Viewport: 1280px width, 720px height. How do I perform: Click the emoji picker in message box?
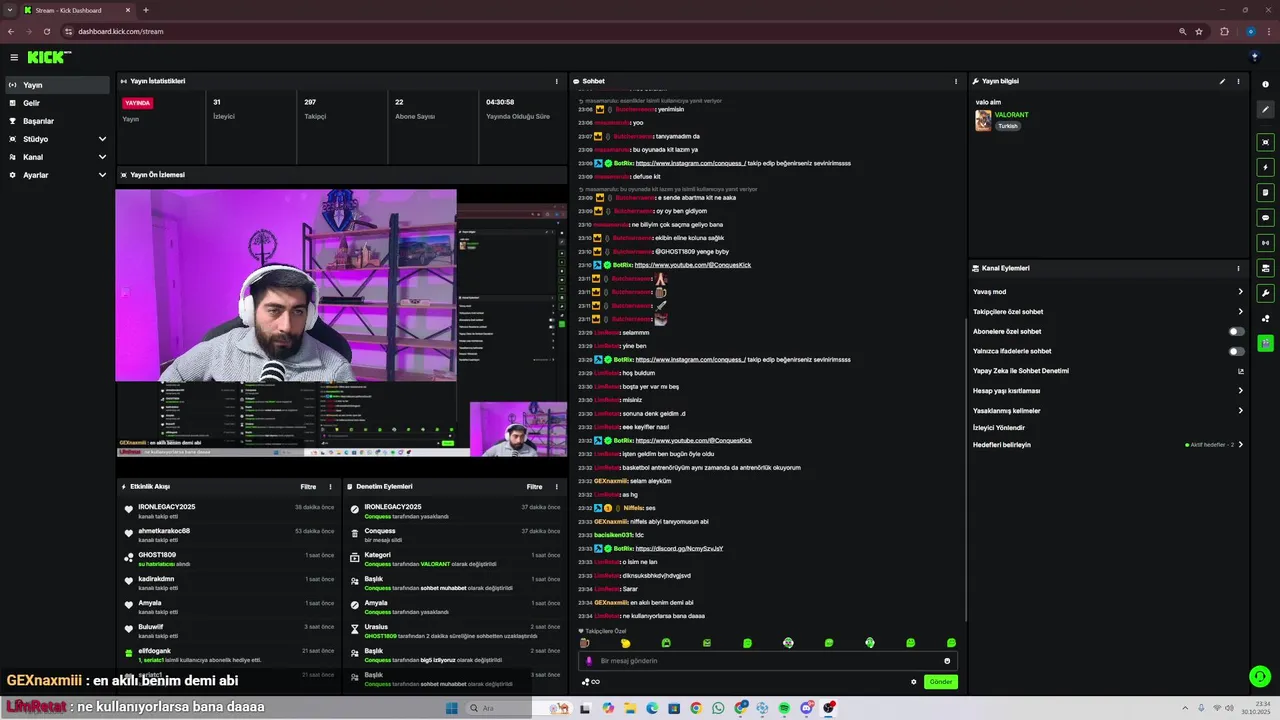point(947,661)
